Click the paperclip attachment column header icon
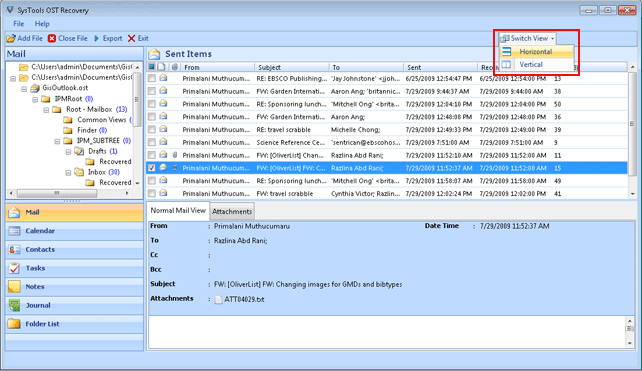The image size is (642, 371). (175, 67)
